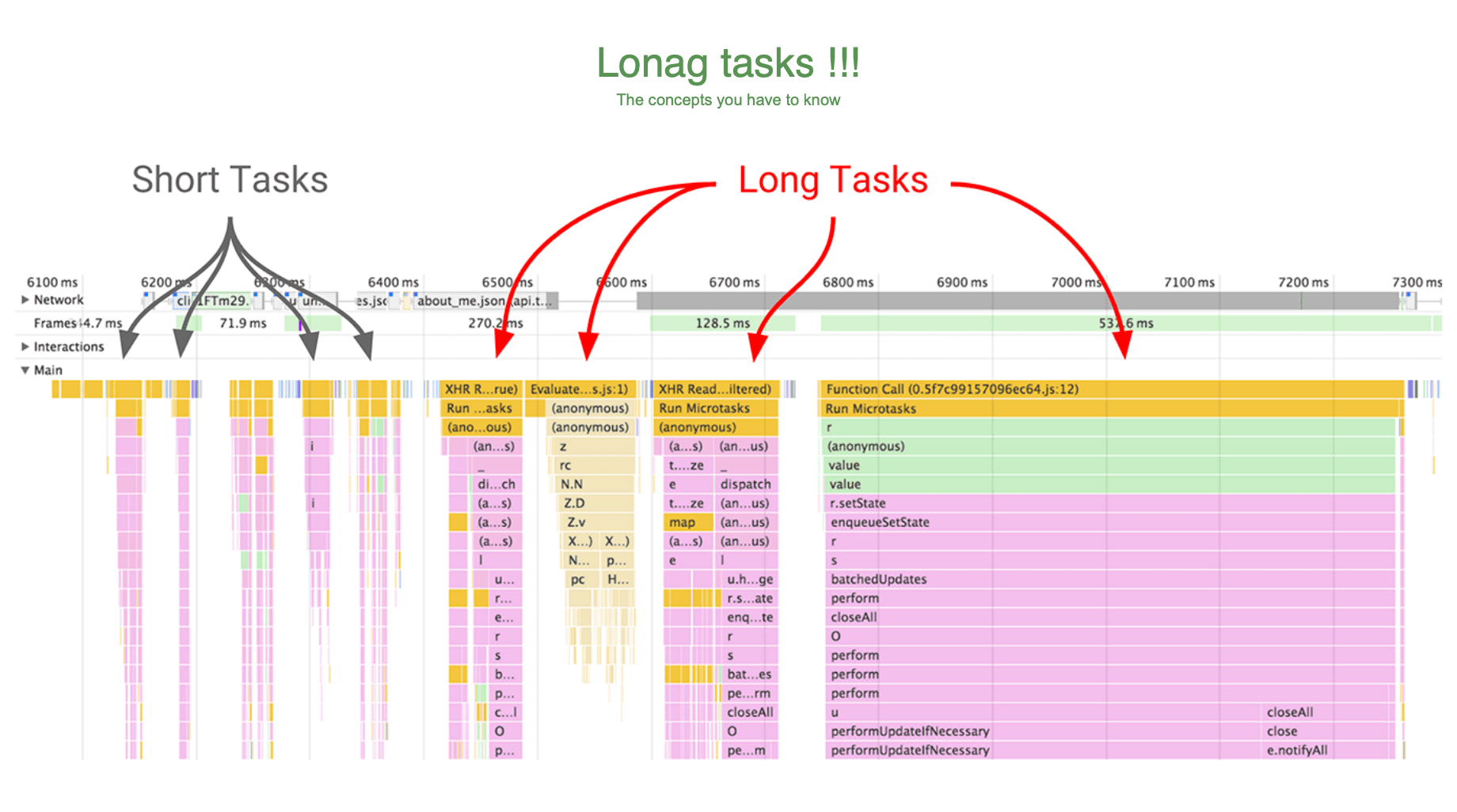Click the dispatch function block
The image size is (1457, 812).
pos(746,484)
